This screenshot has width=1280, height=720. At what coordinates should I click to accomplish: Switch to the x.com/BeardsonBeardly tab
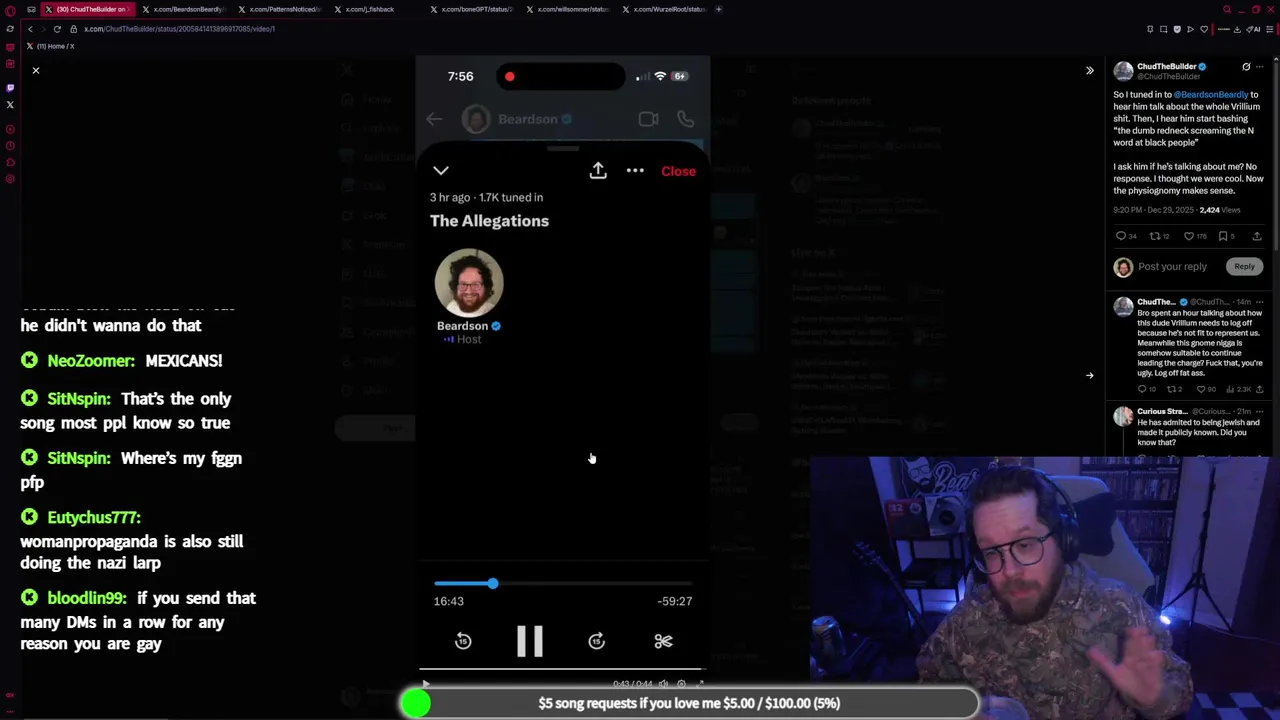click(183, 9)
